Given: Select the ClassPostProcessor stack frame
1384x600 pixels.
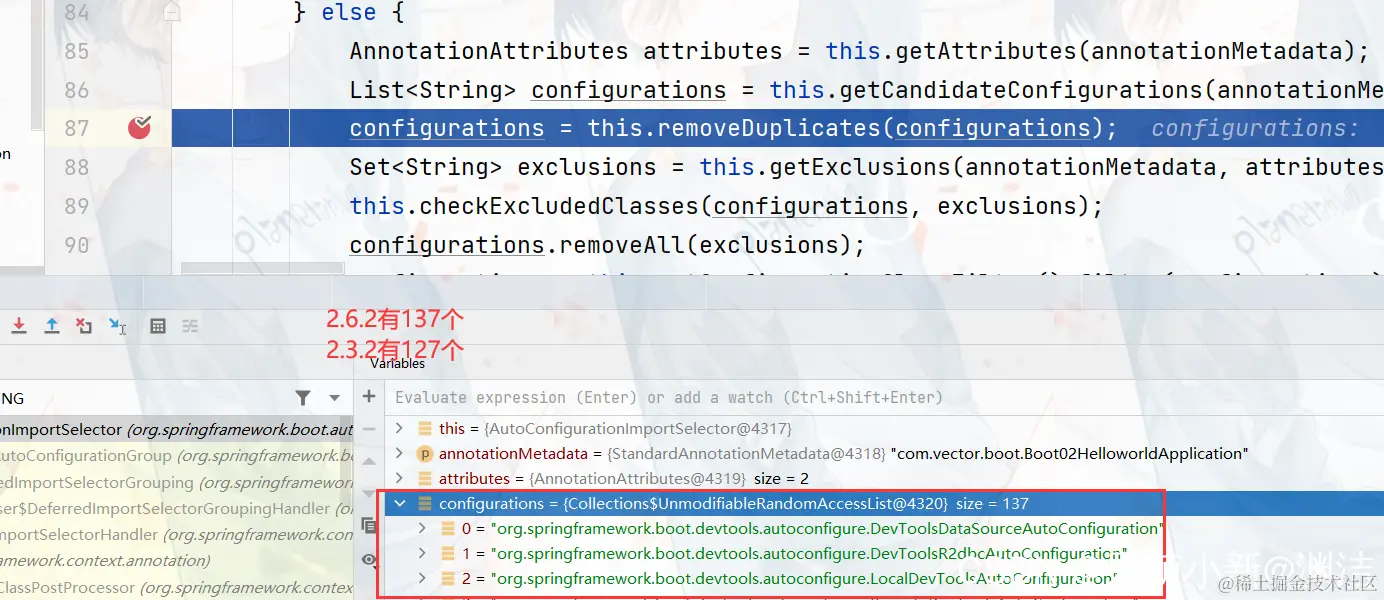Looking at the screenshot, I should (177, 587).
